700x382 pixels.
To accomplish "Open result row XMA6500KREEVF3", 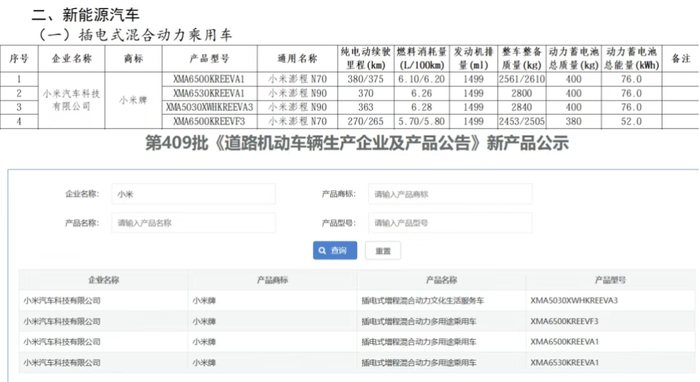I will [357, 321].
